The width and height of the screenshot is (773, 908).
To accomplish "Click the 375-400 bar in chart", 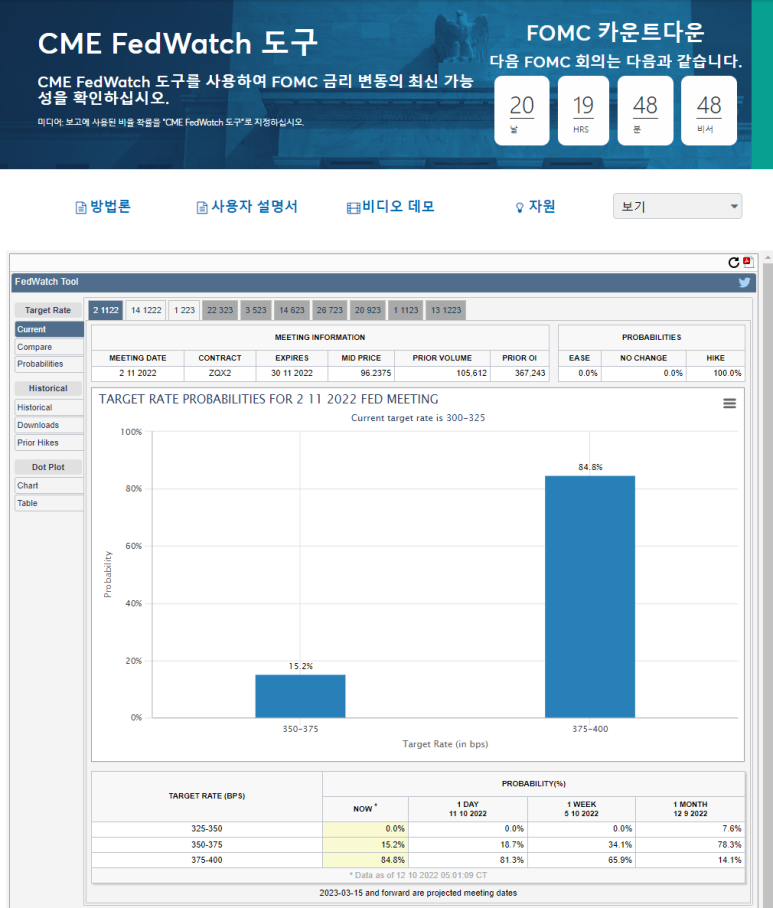I will 590,596.
